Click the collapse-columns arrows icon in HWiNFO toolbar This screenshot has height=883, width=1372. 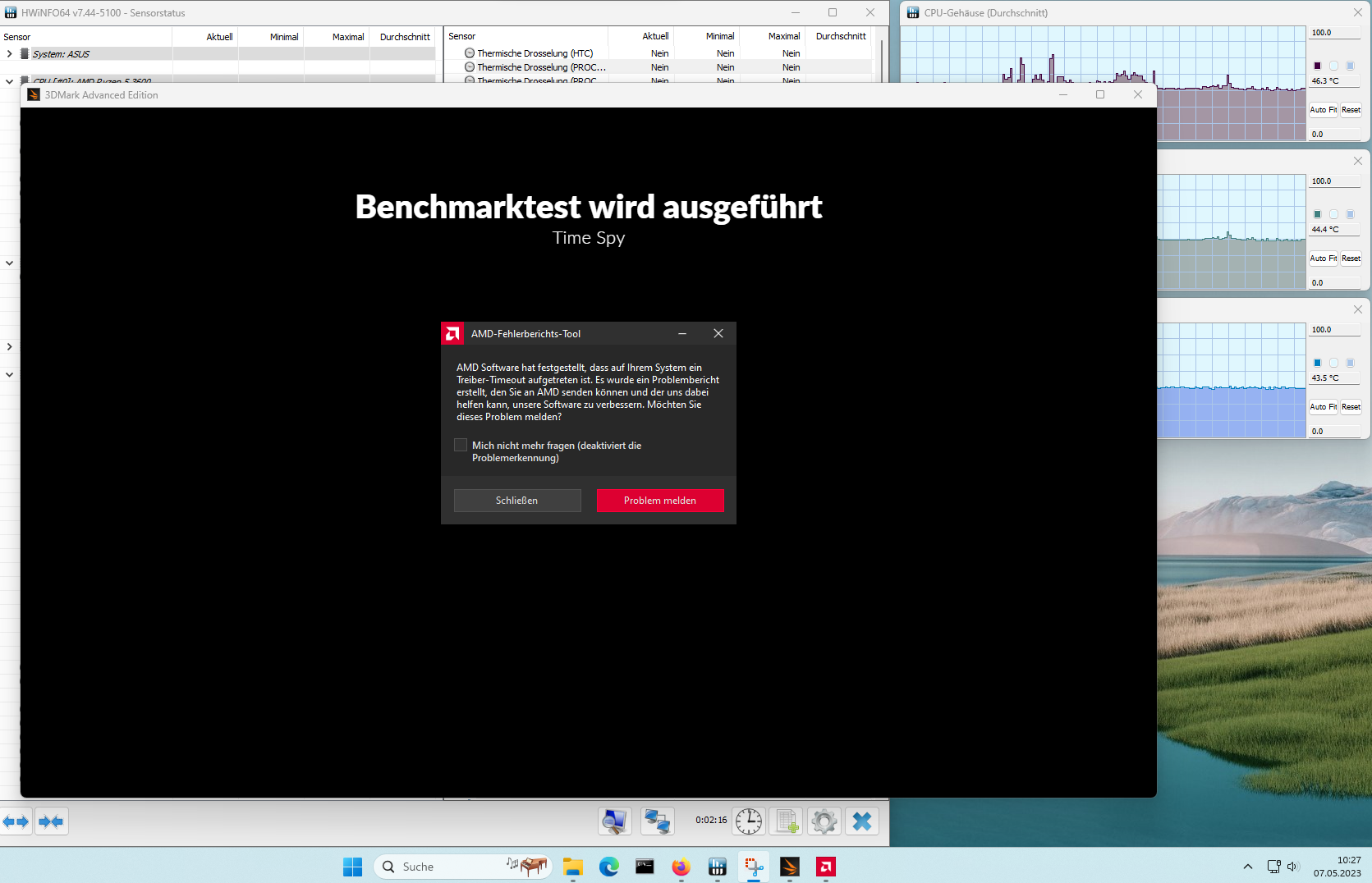pyautogui.click(x=51, y=821)
